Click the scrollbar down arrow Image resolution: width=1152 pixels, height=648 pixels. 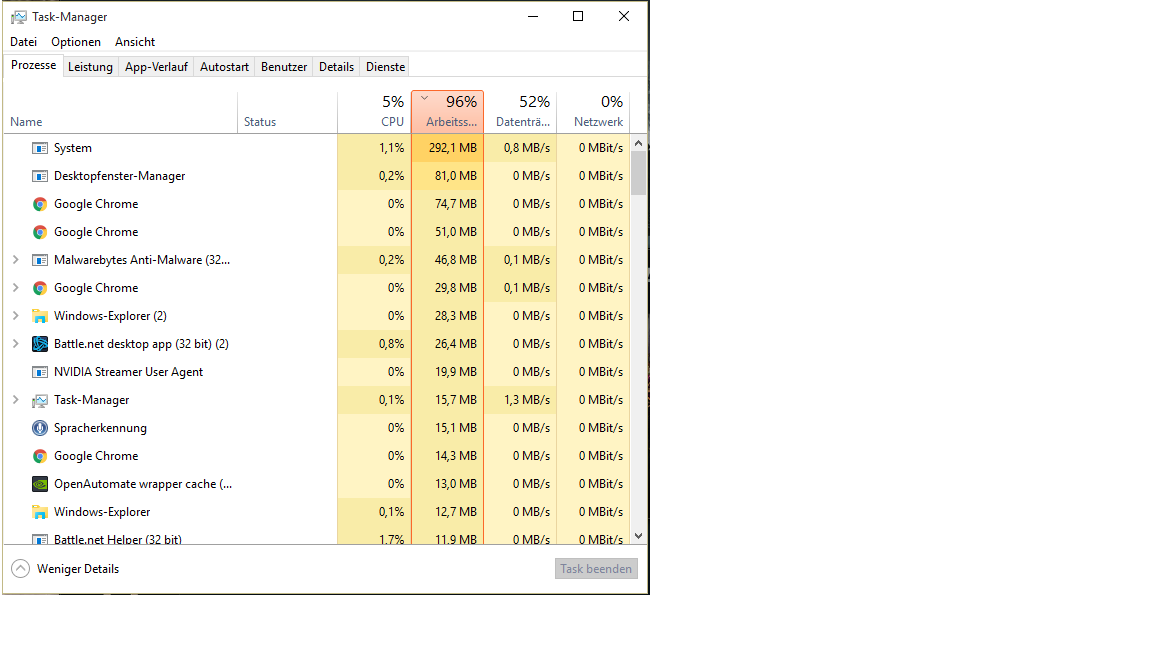pyautogui.click(x=638, y=536)
